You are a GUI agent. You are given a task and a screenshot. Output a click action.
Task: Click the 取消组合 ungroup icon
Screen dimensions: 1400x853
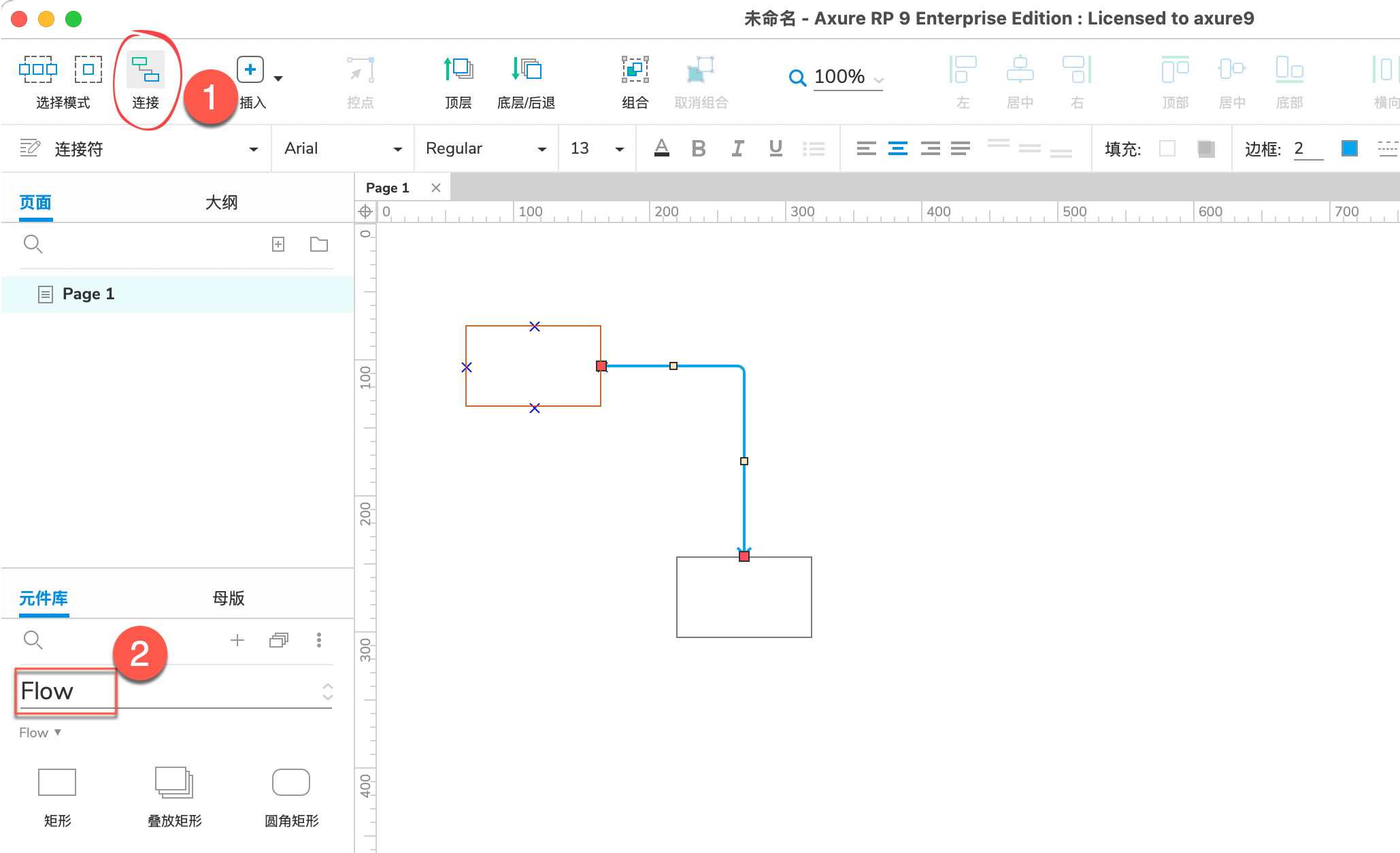[x=701, y=69]
